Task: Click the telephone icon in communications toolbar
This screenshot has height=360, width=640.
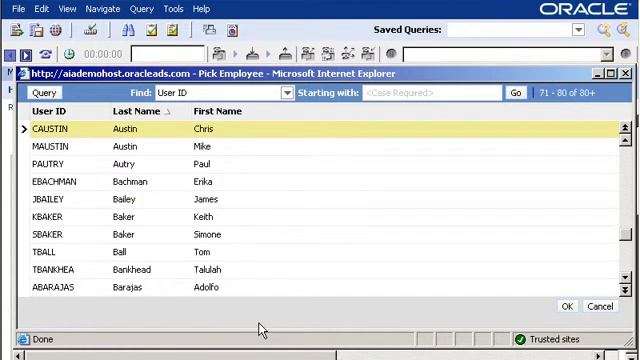Action: click(x=45, y=54)
